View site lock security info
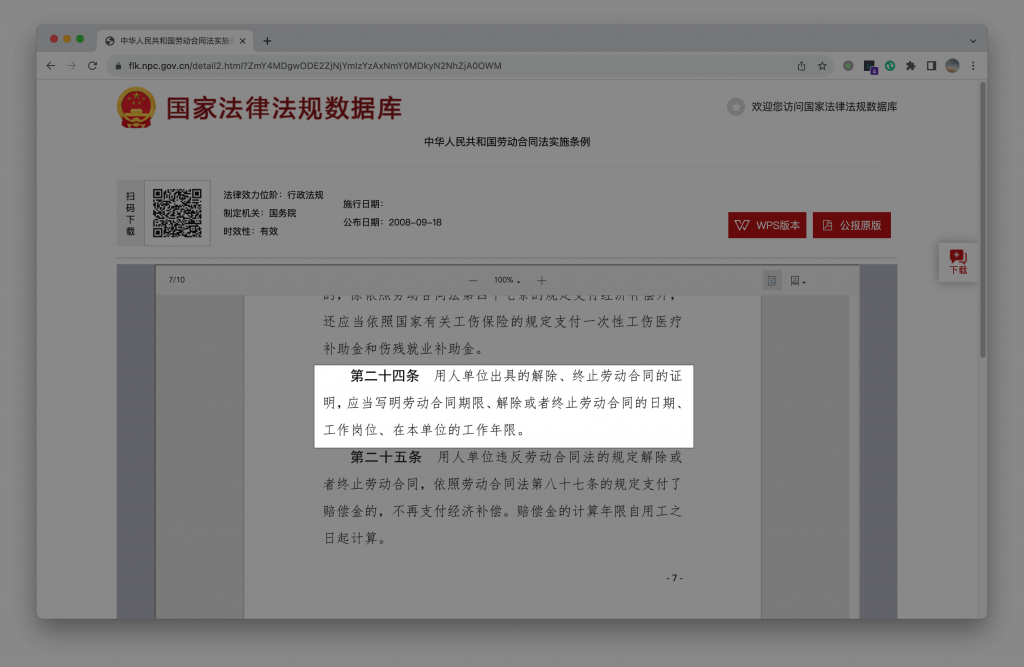This screenshot has height=667, width=1024. (x=118, y=66)
